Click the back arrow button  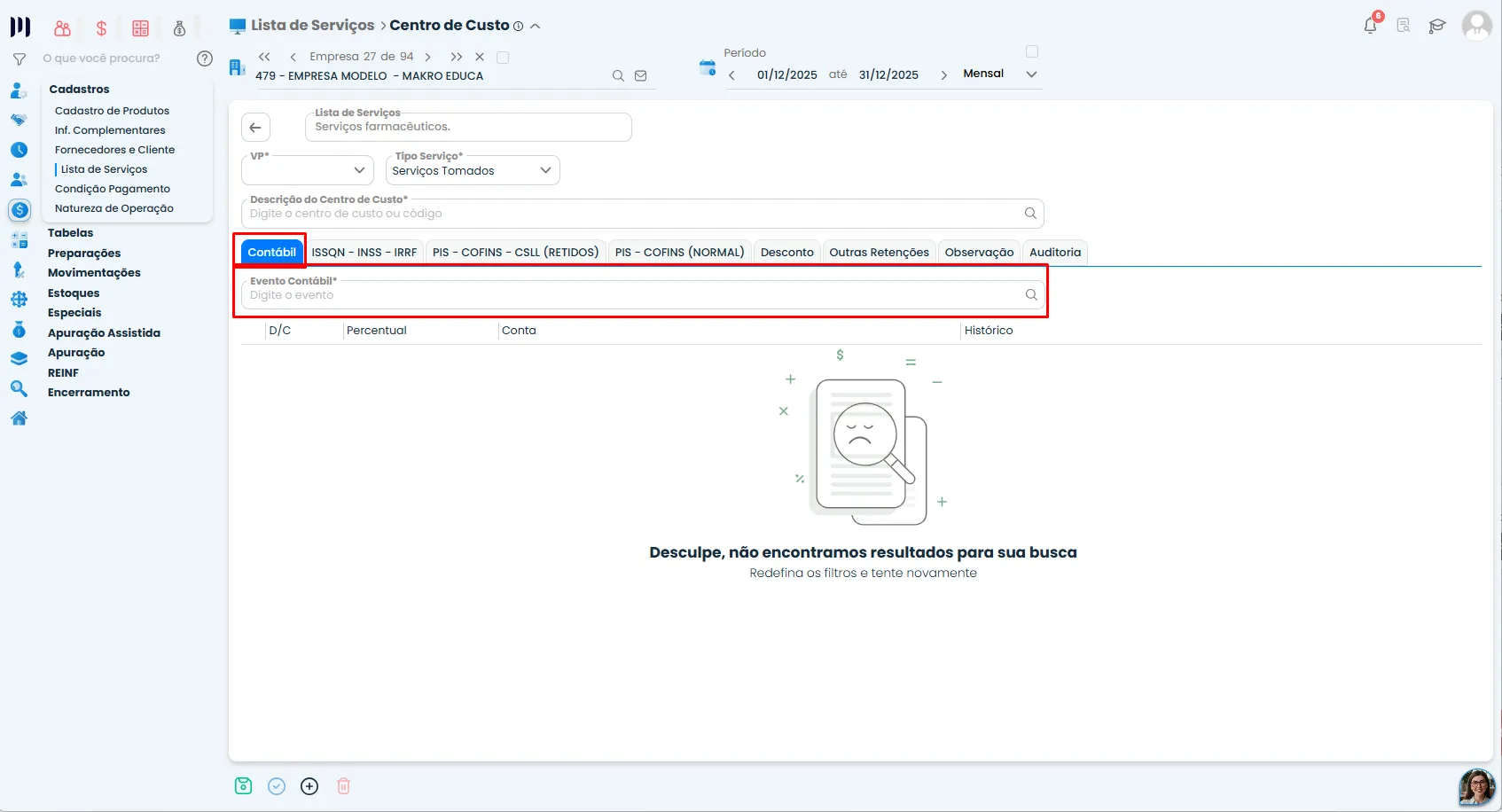255,128
